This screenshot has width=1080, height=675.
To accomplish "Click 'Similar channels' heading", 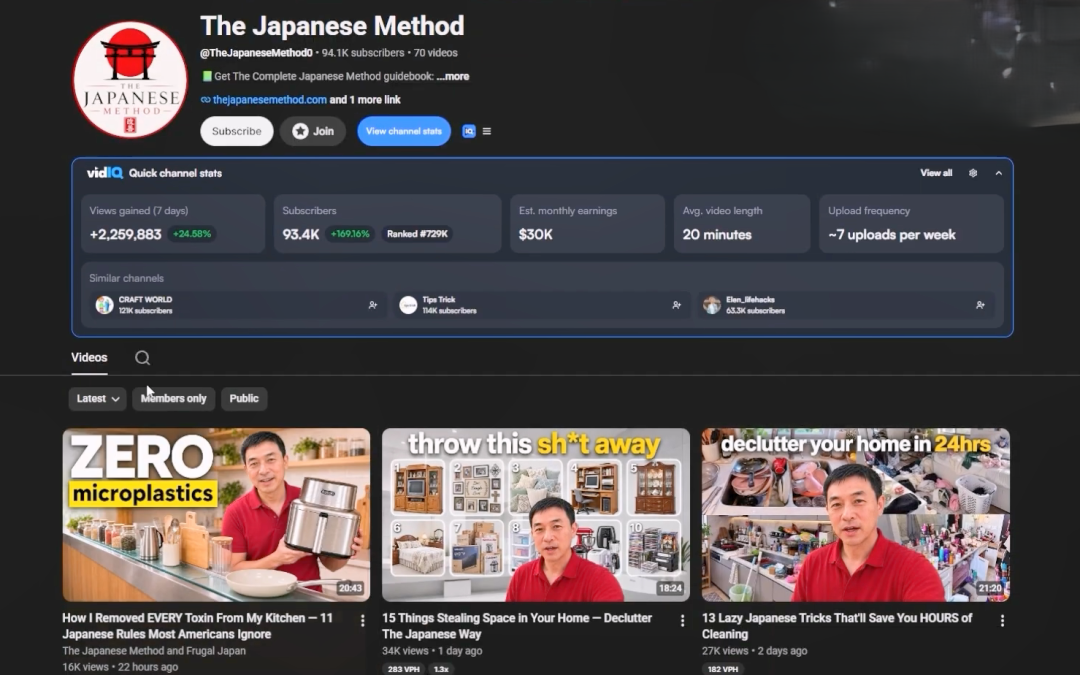I will [x=127, y=278].
